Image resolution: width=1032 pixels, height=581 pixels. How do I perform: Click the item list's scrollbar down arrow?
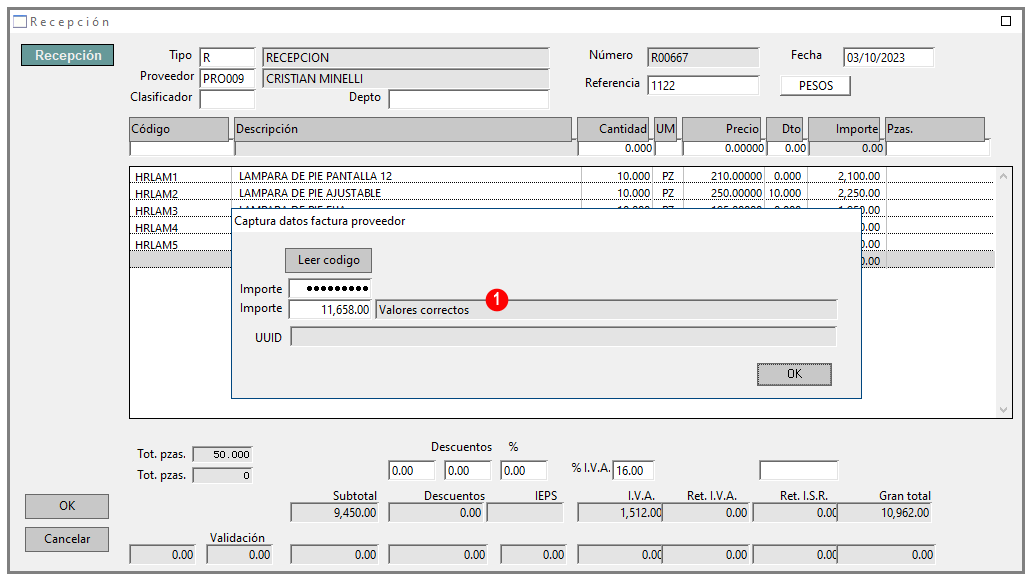(x=1003, y=409)
